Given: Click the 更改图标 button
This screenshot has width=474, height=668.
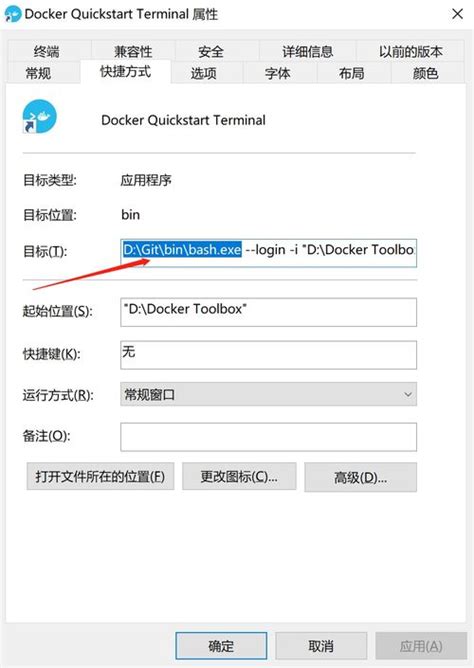Looking at the screenshot, I should click(x=239, y=476).
